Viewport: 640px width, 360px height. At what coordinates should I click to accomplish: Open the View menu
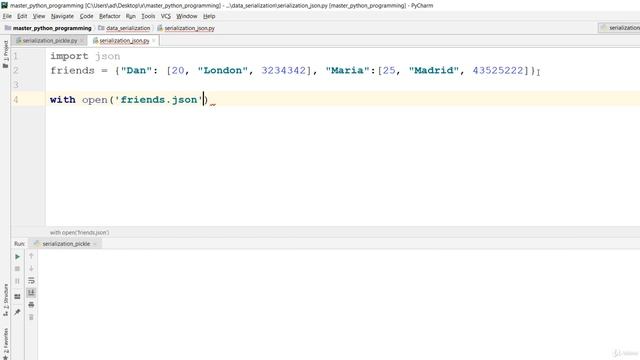click(39, 16)
